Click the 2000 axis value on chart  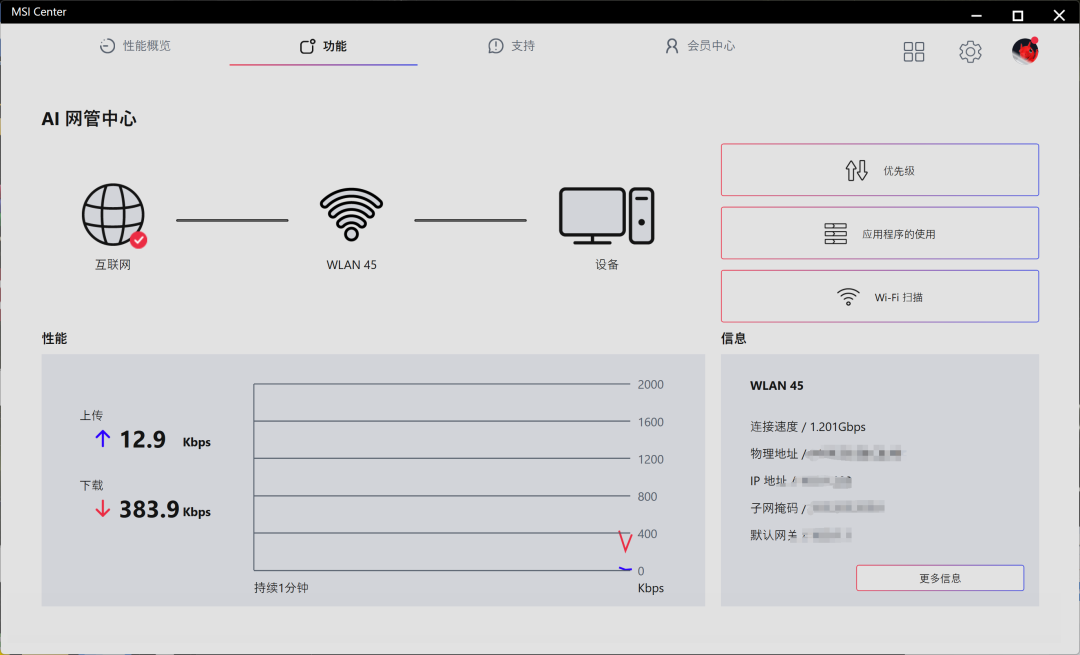(650, 384)
